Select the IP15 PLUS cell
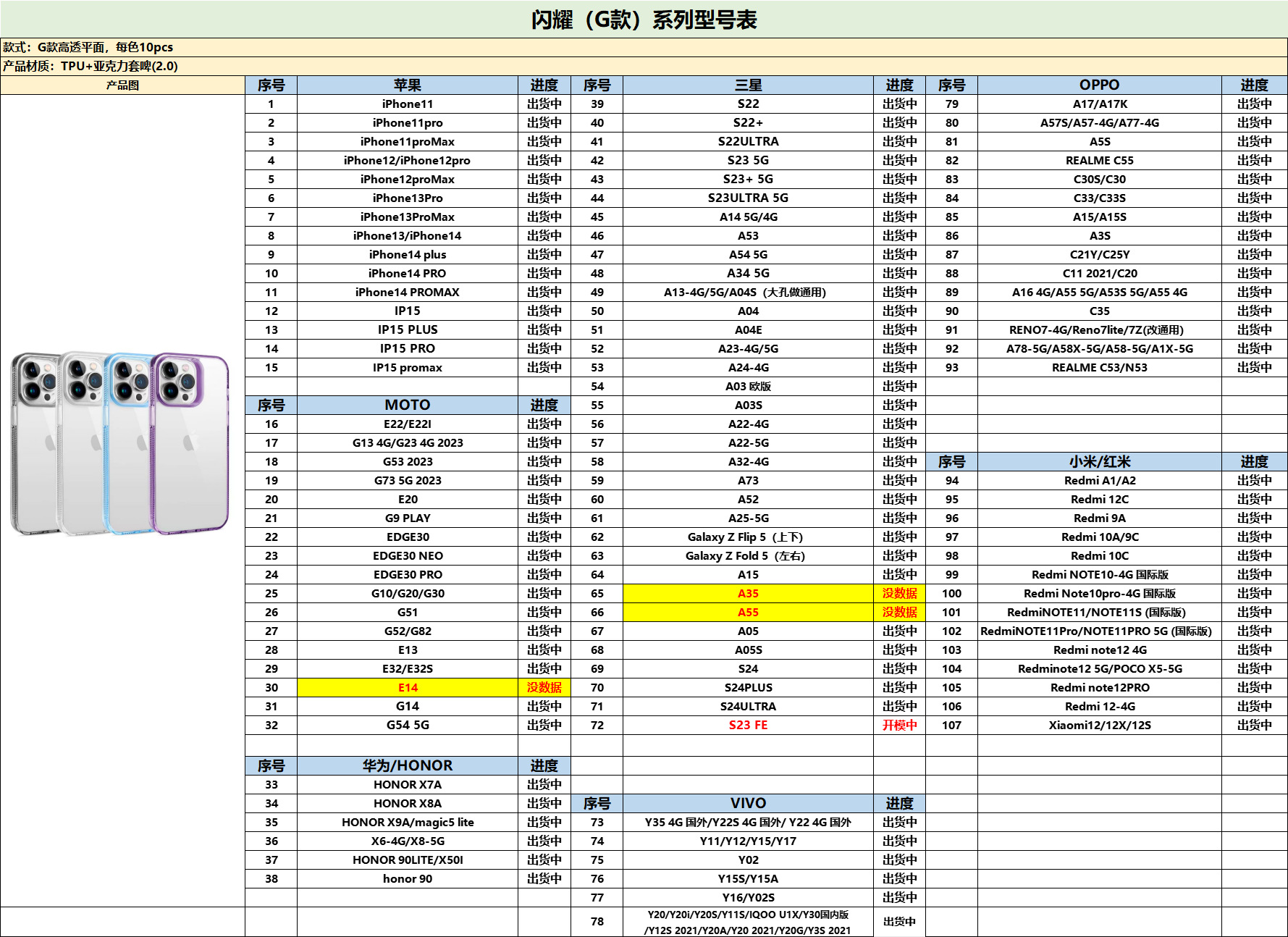 pyautogui.click(x=408, y=330)
